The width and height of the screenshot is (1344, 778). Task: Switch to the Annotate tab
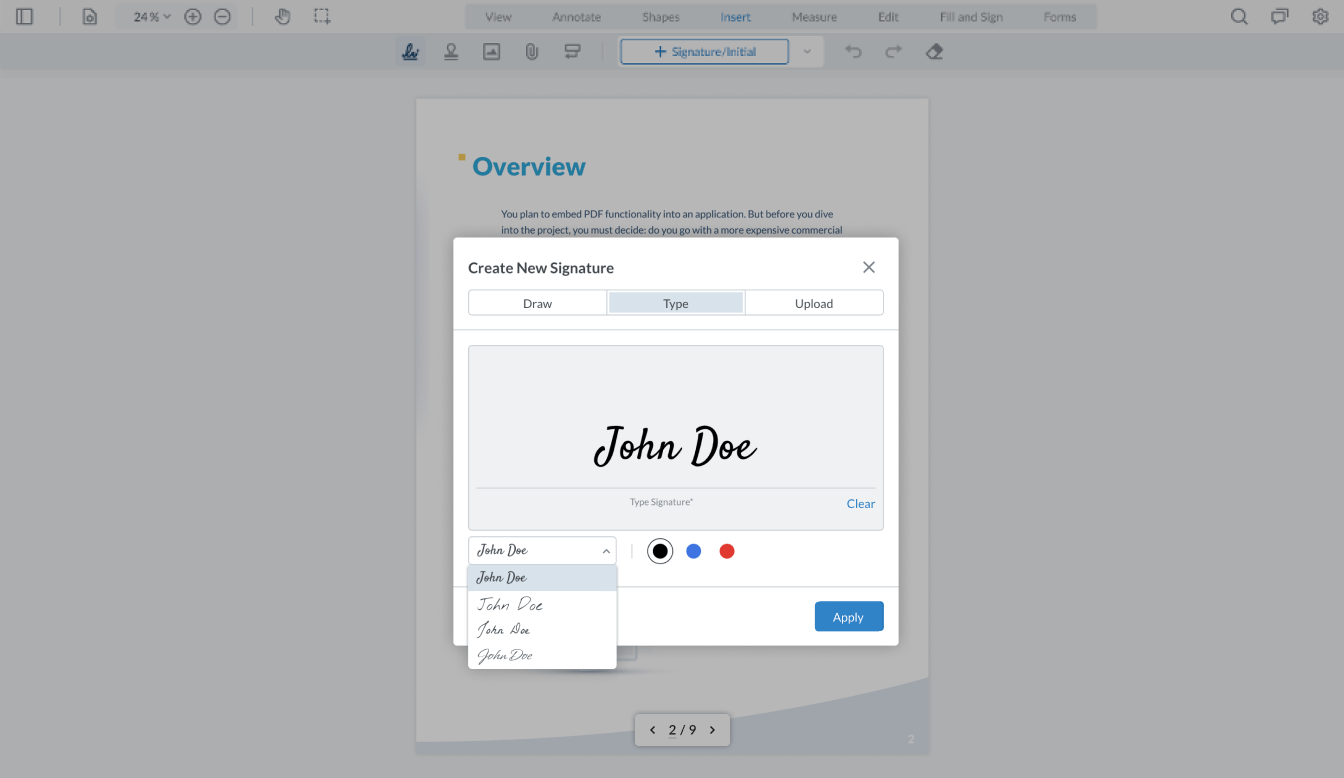click(x=577, y=17)
